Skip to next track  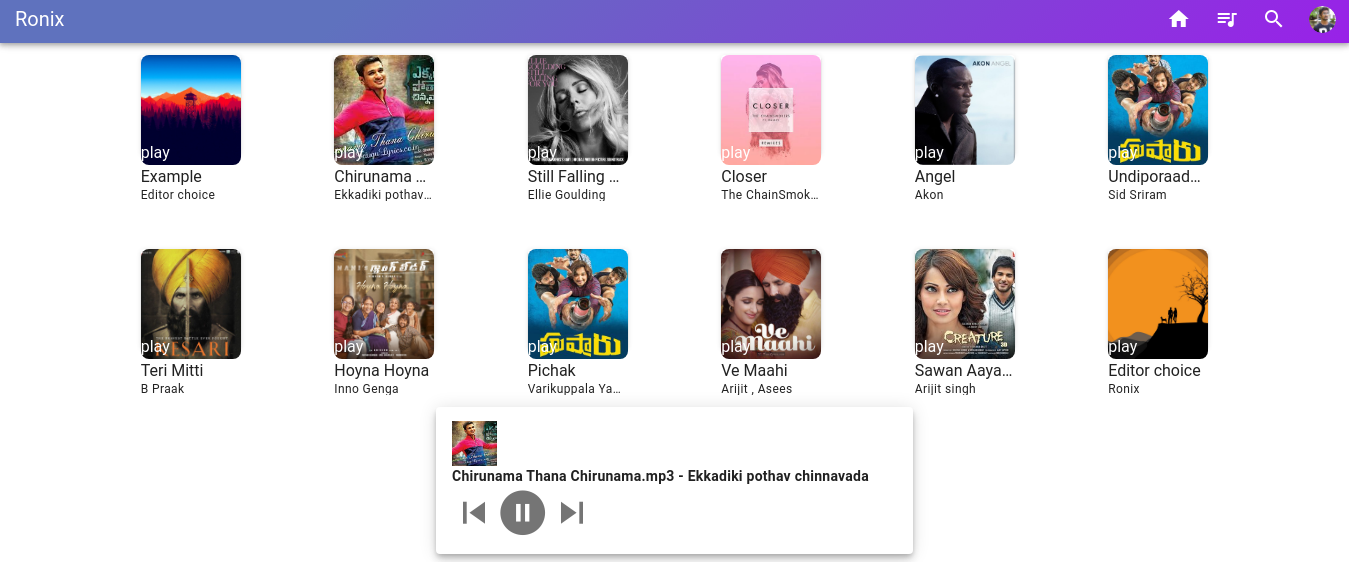point(571,513)
